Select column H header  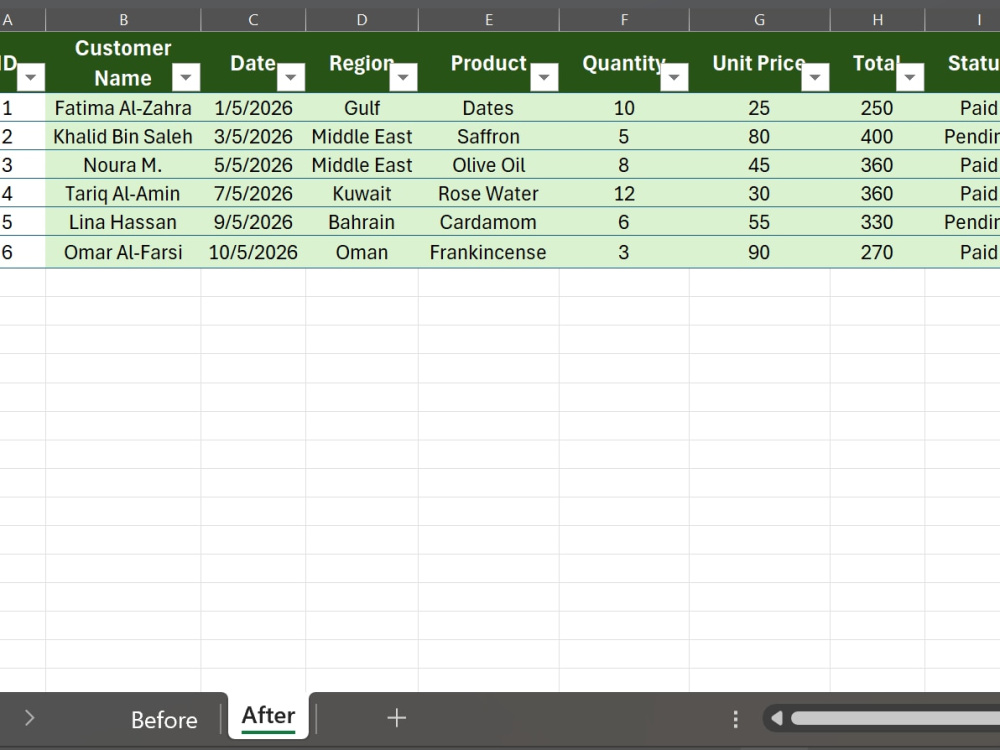coord(878,20)
